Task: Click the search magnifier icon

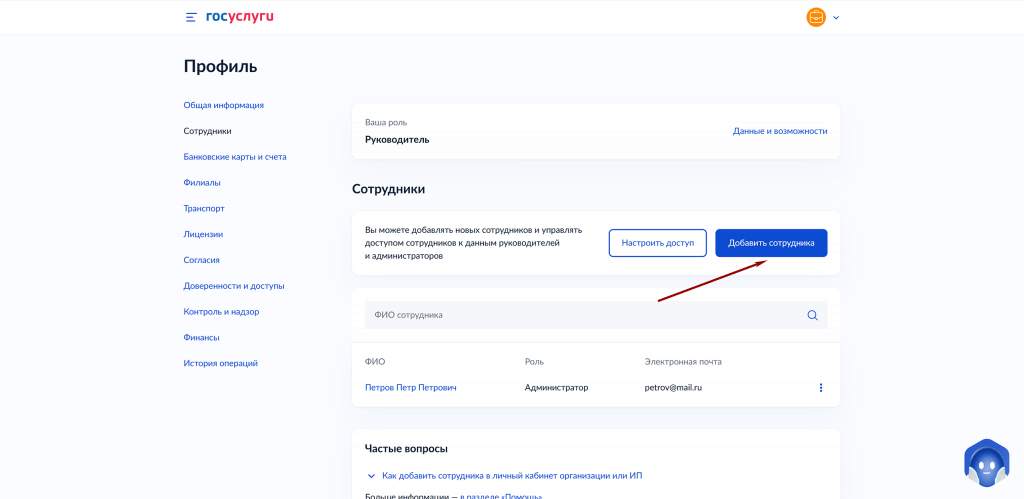Action: click(812, 315)
